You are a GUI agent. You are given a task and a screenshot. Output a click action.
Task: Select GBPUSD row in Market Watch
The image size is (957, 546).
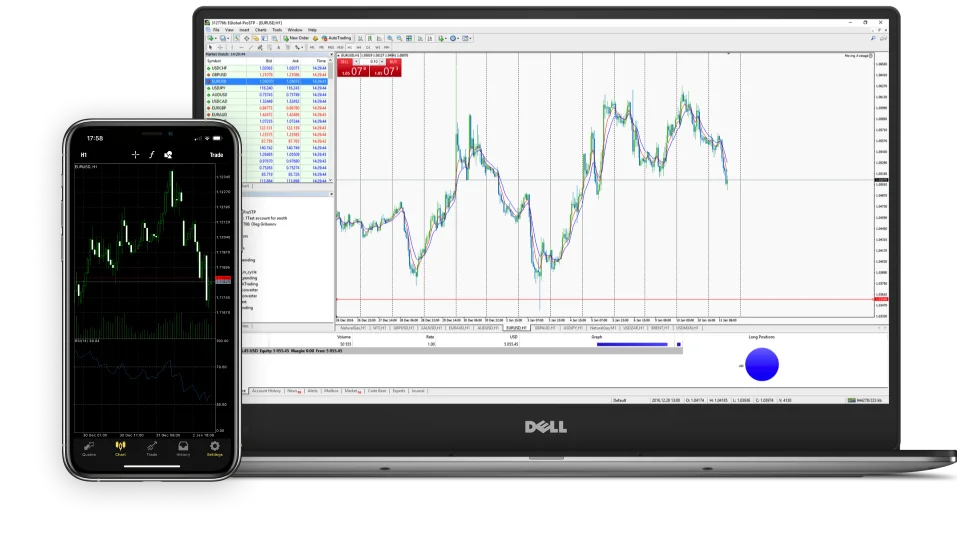(268, 74)
